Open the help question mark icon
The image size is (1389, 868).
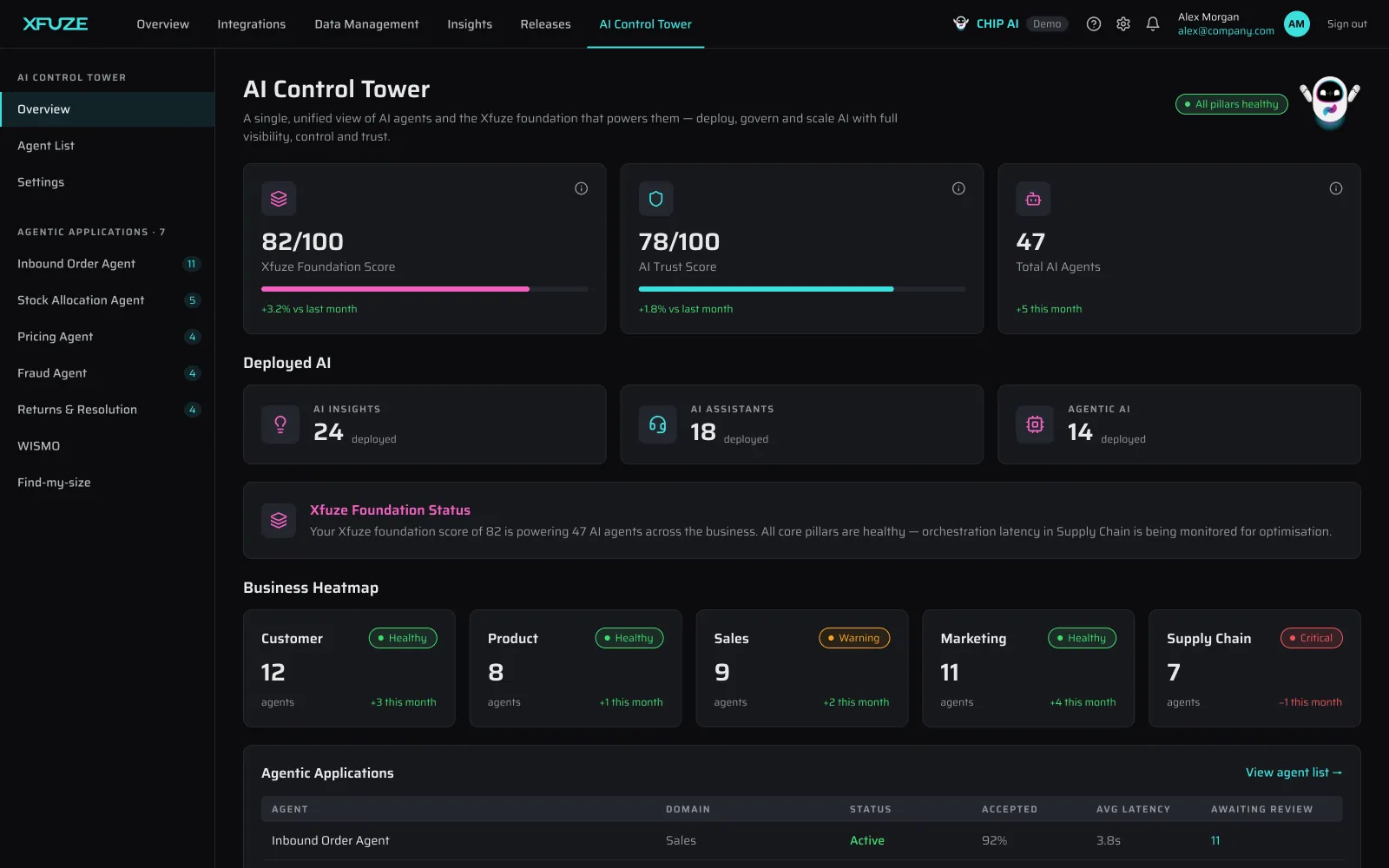[x=1094, y=24]
